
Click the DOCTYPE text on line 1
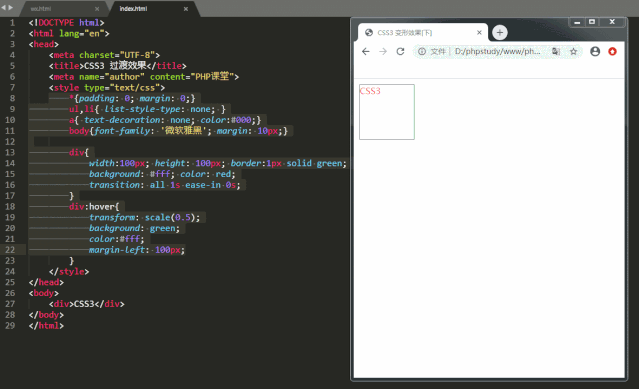click(56, 22)
